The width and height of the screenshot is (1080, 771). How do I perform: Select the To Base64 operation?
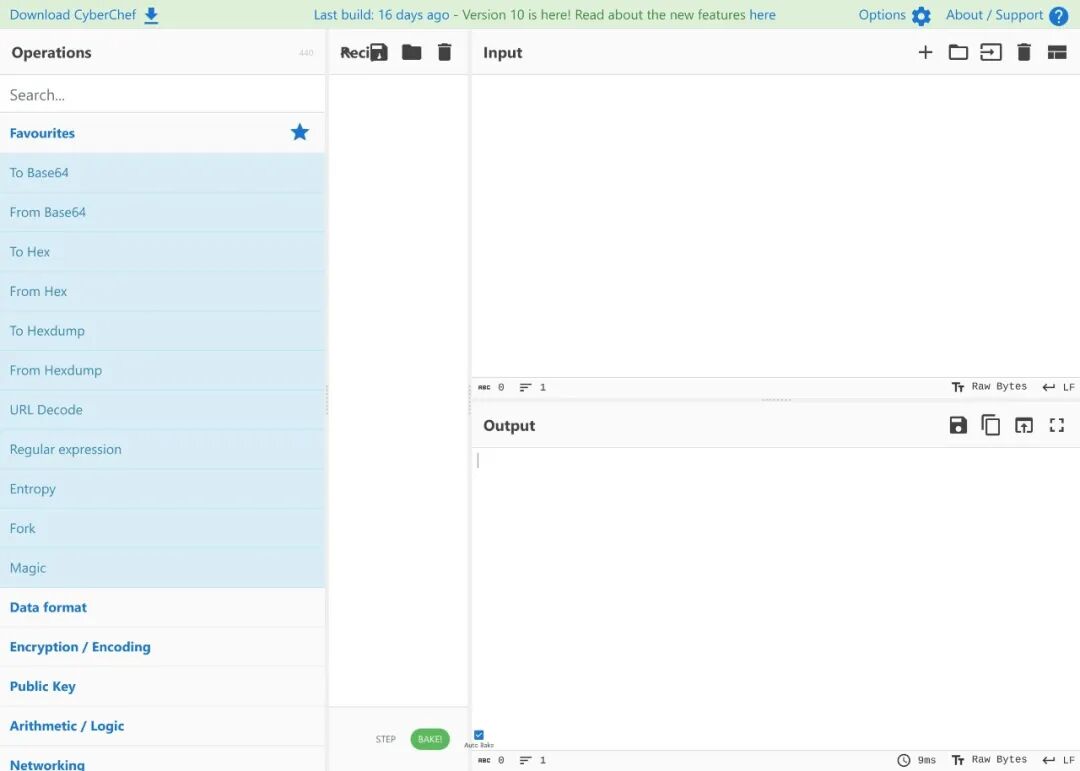(163, 173)
